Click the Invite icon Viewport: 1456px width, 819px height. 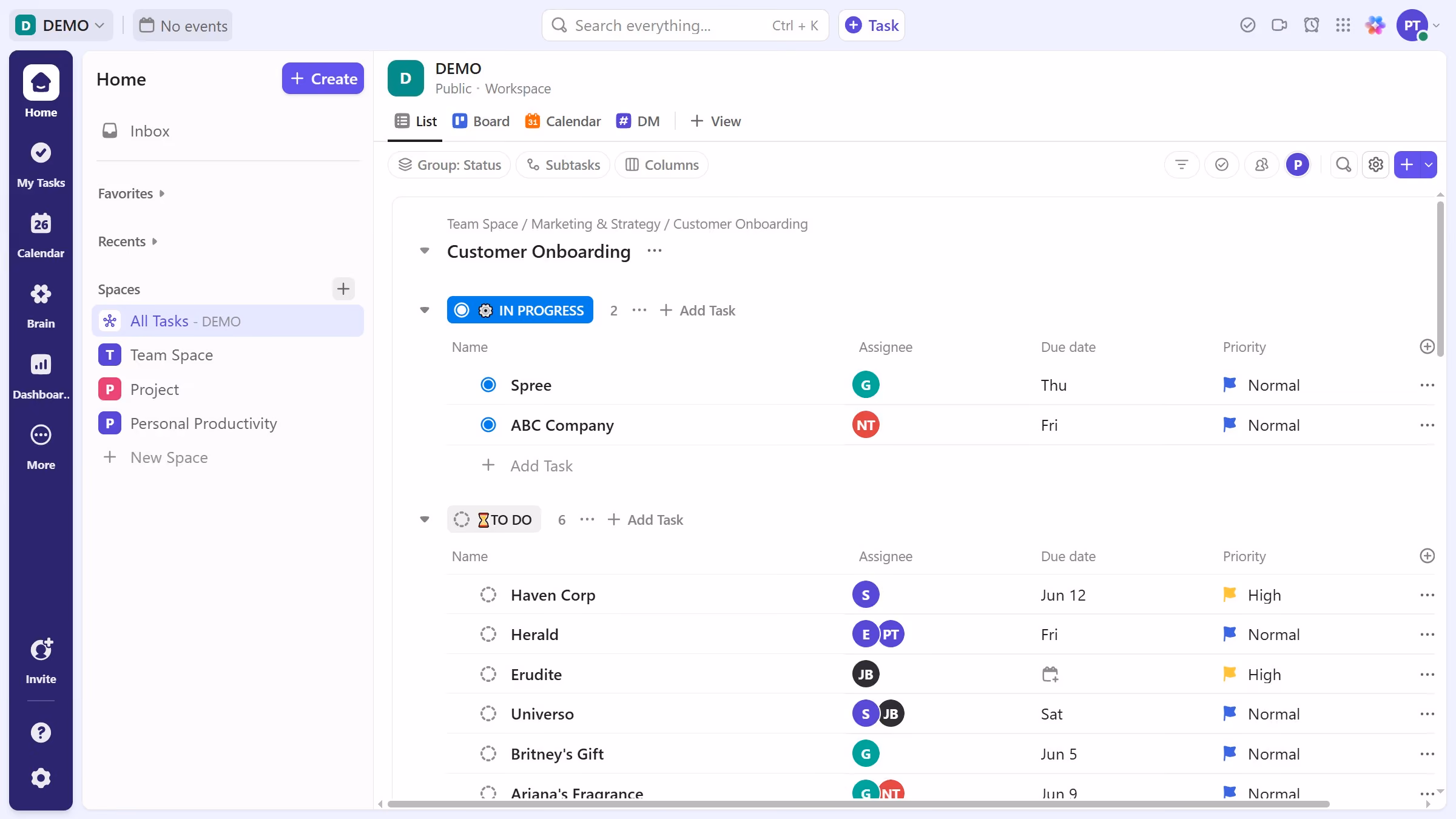41,661
